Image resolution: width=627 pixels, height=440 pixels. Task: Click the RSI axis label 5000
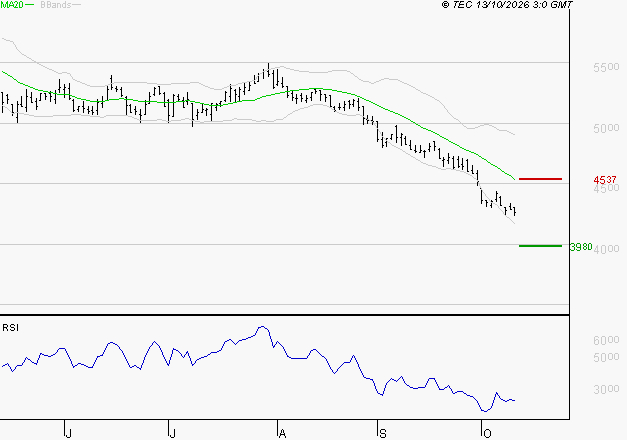(x=606, y=357)
